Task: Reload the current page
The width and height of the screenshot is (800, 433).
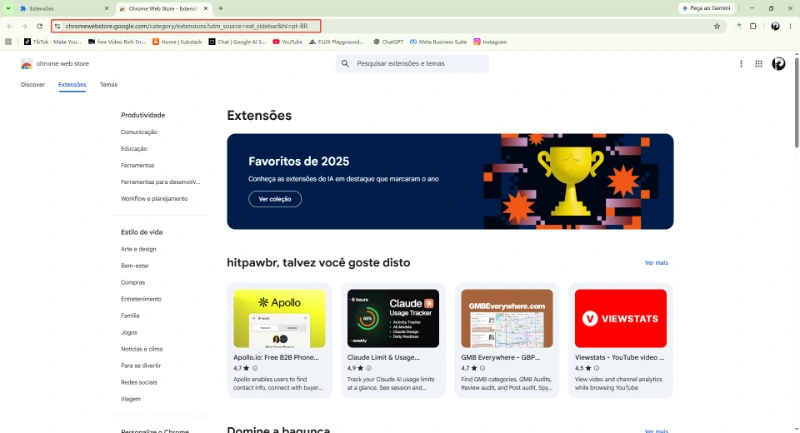Action: tap(39, 26)
